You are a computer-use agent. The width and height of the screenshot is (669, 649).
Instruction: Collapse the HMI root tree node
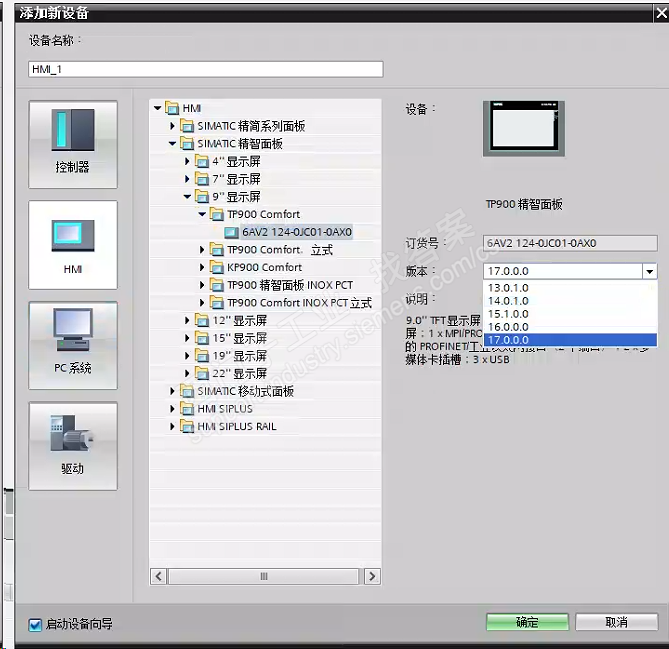(x=157, y=108)
